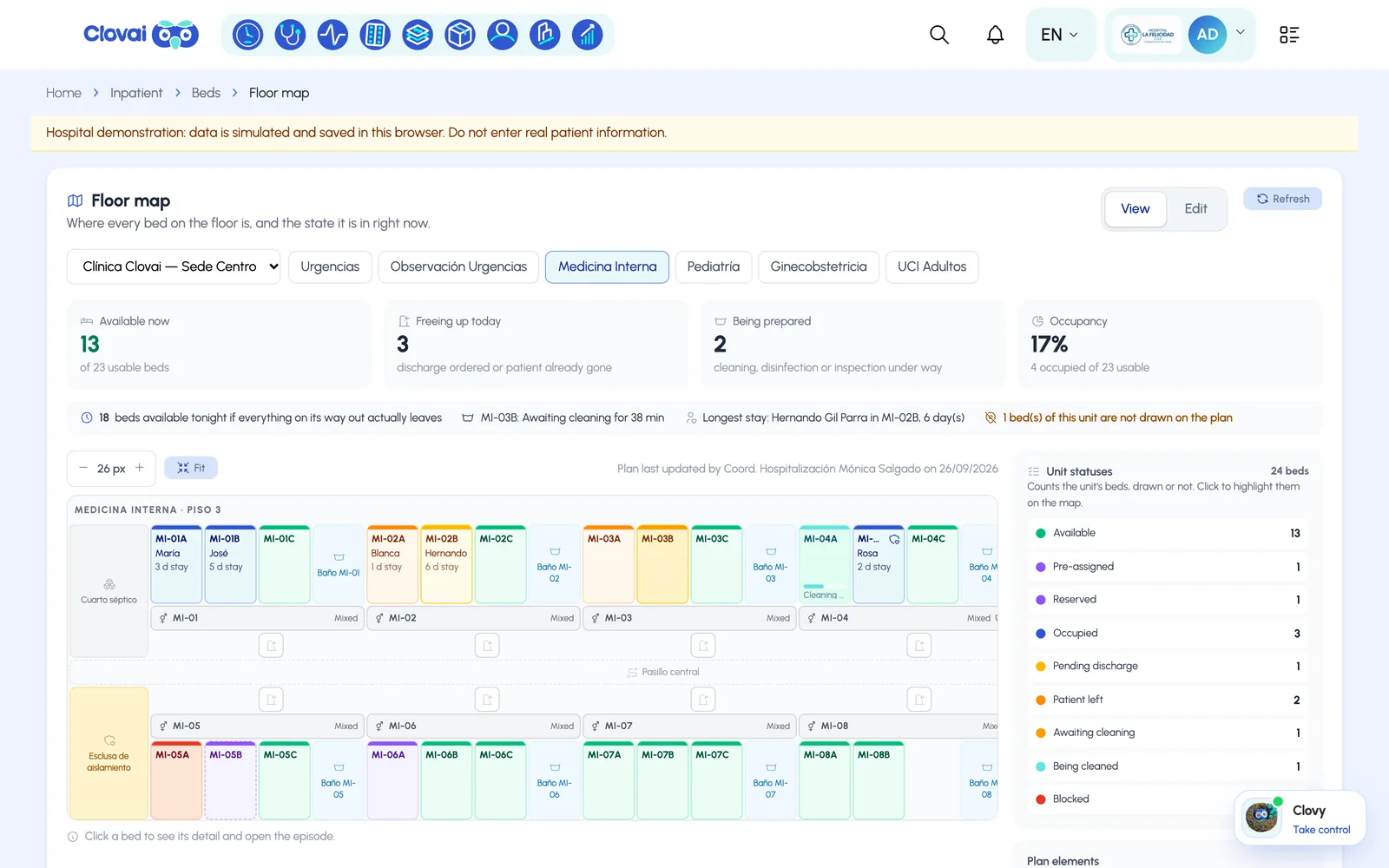Click the Refresh button
Screen dimensions: 1389x868
coord(1282,199)
